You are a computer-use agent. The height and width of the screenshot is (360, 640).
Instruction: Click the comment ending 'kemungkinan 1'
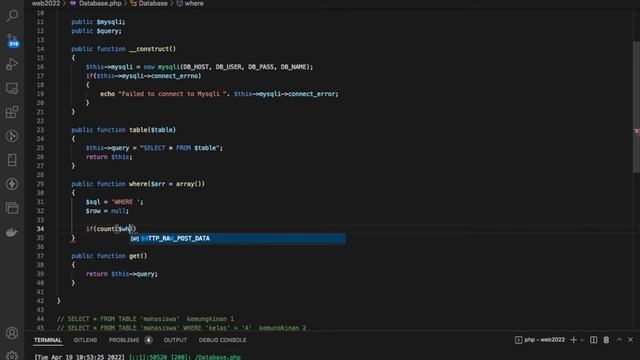(145, 319)
